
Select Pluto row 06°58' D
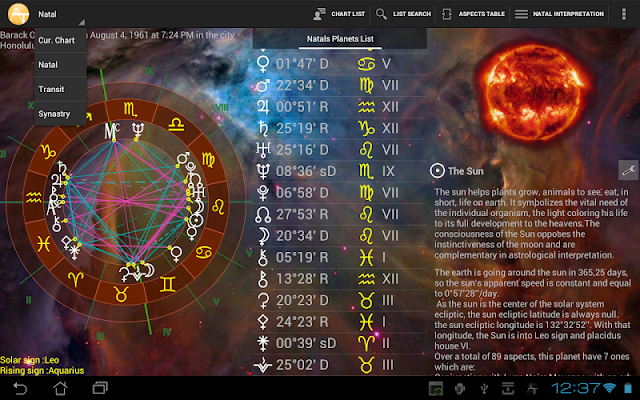(x=340, y=193)
